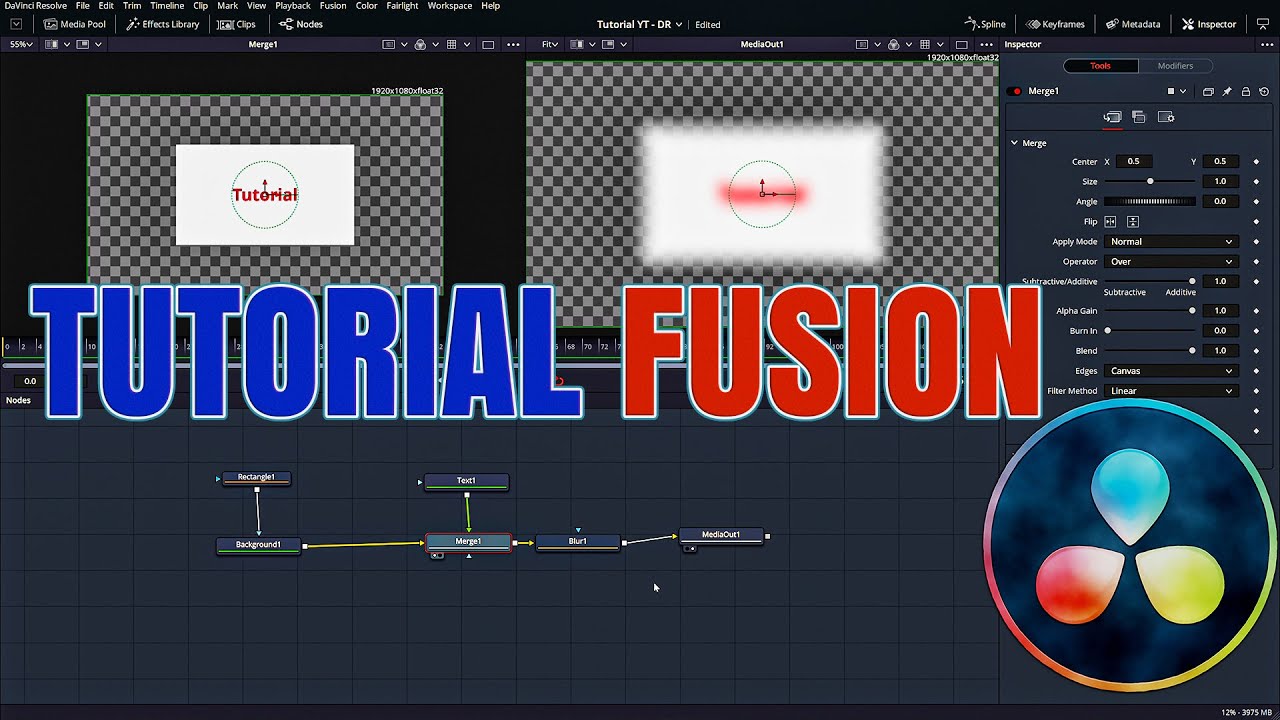Select the Tools tab in Inspector

(1100, 66)
